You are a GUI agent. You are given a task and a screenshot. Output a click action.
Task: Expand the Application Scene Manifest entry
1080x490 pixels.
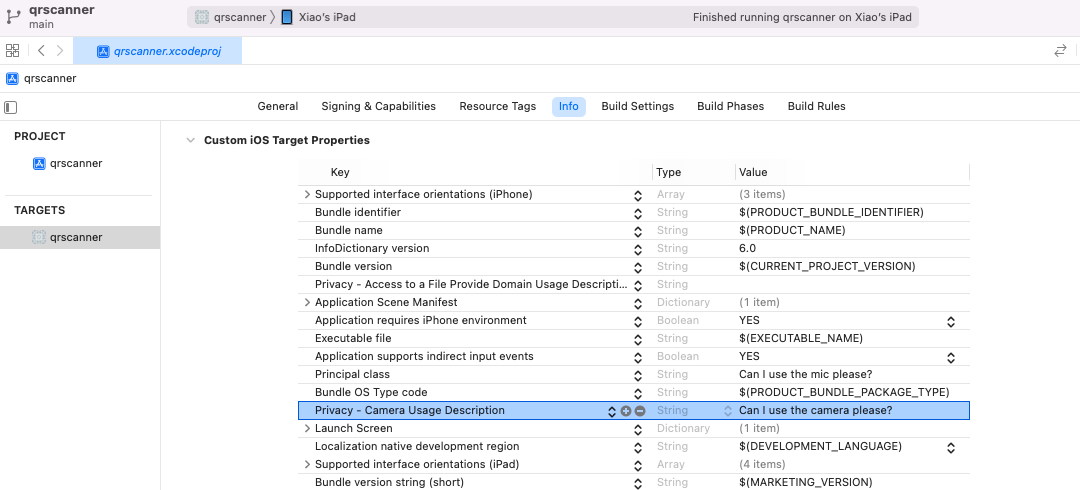point(307,303)
